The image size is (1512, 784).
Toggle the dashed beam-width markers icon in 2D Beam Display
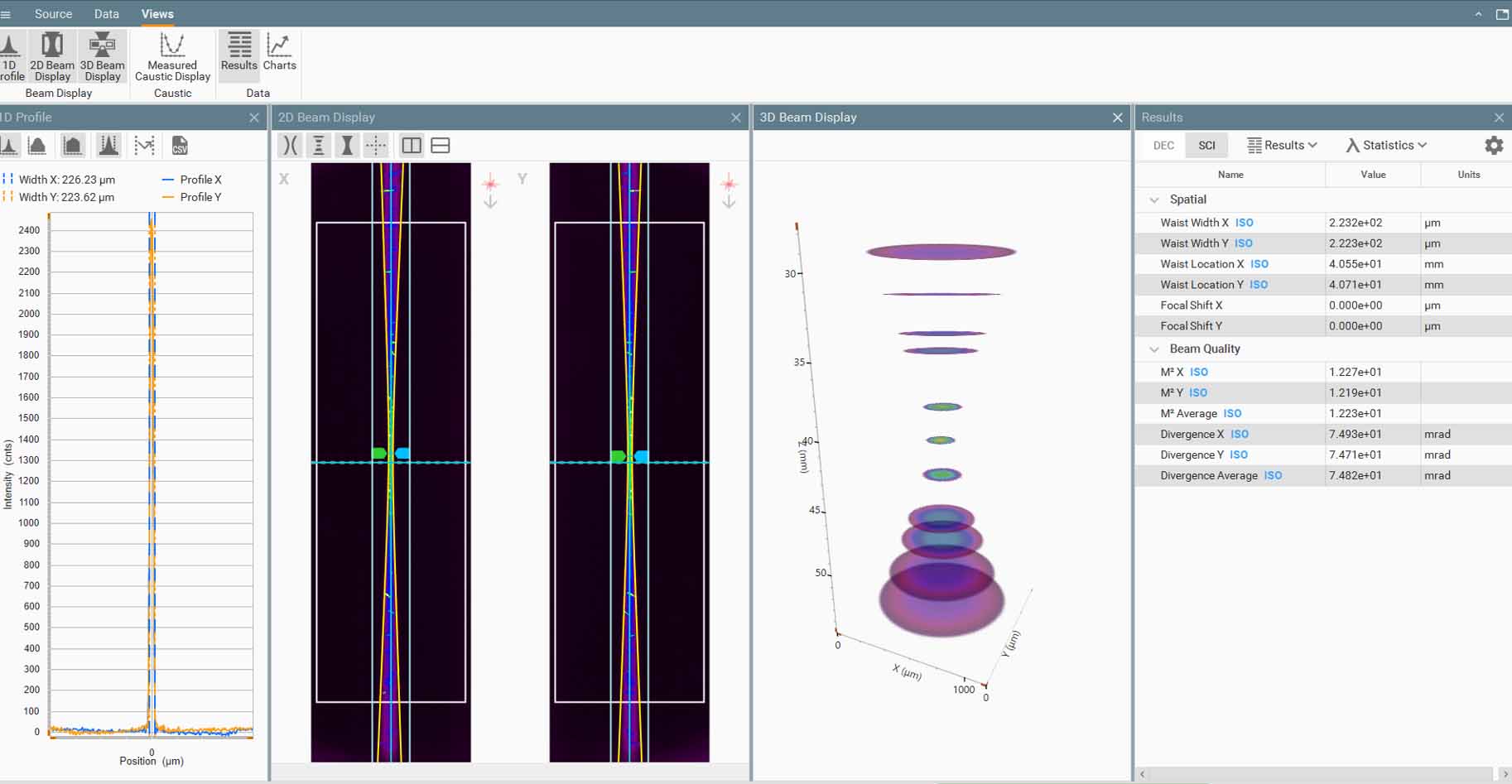(319, 146)
